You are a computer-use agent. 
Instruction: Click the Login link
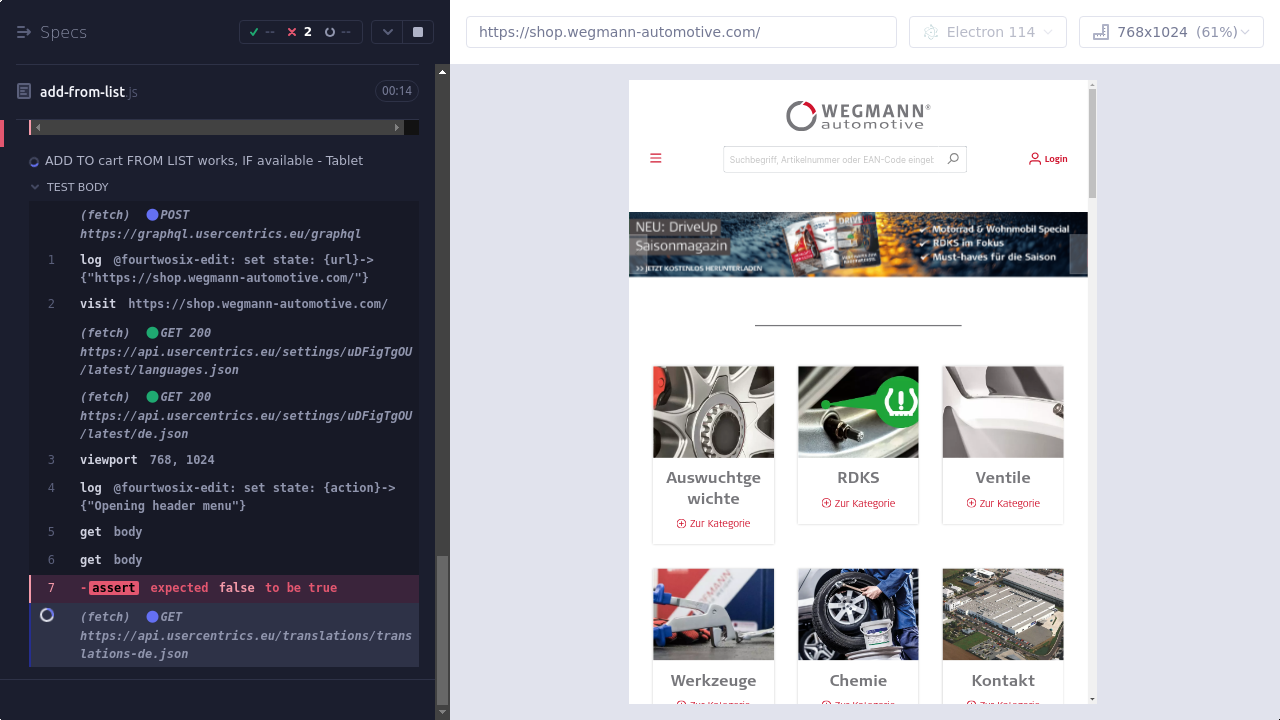coord(1048,158)
